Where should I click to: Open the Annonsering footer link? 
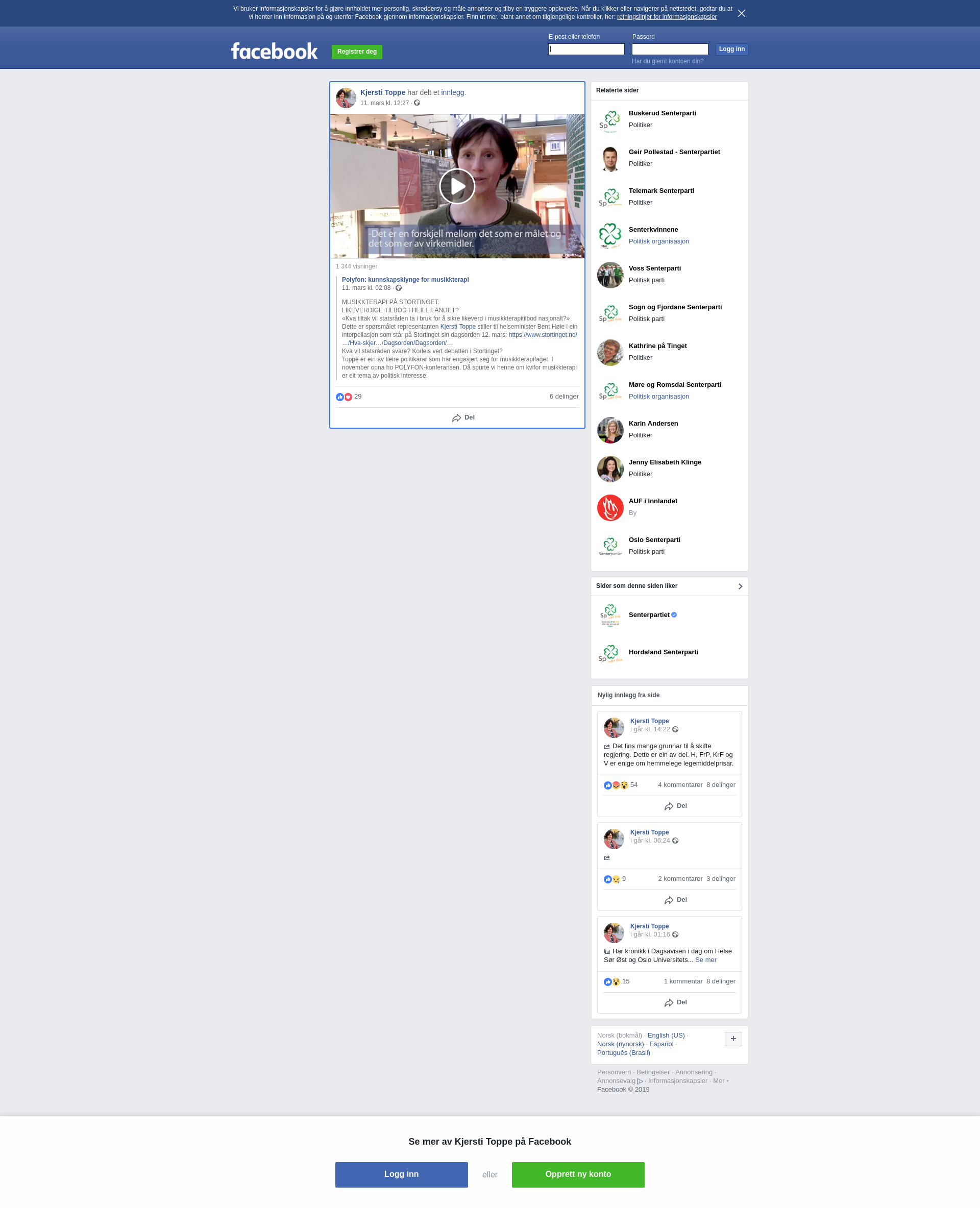(x=694, y=1073)
